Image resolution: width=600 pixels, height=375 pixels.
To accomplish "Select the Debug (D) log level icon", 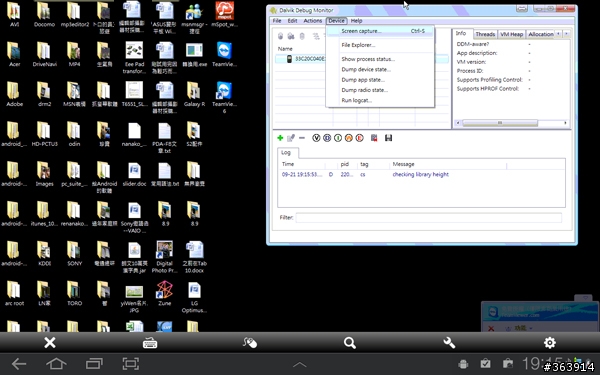I will 327,138.
